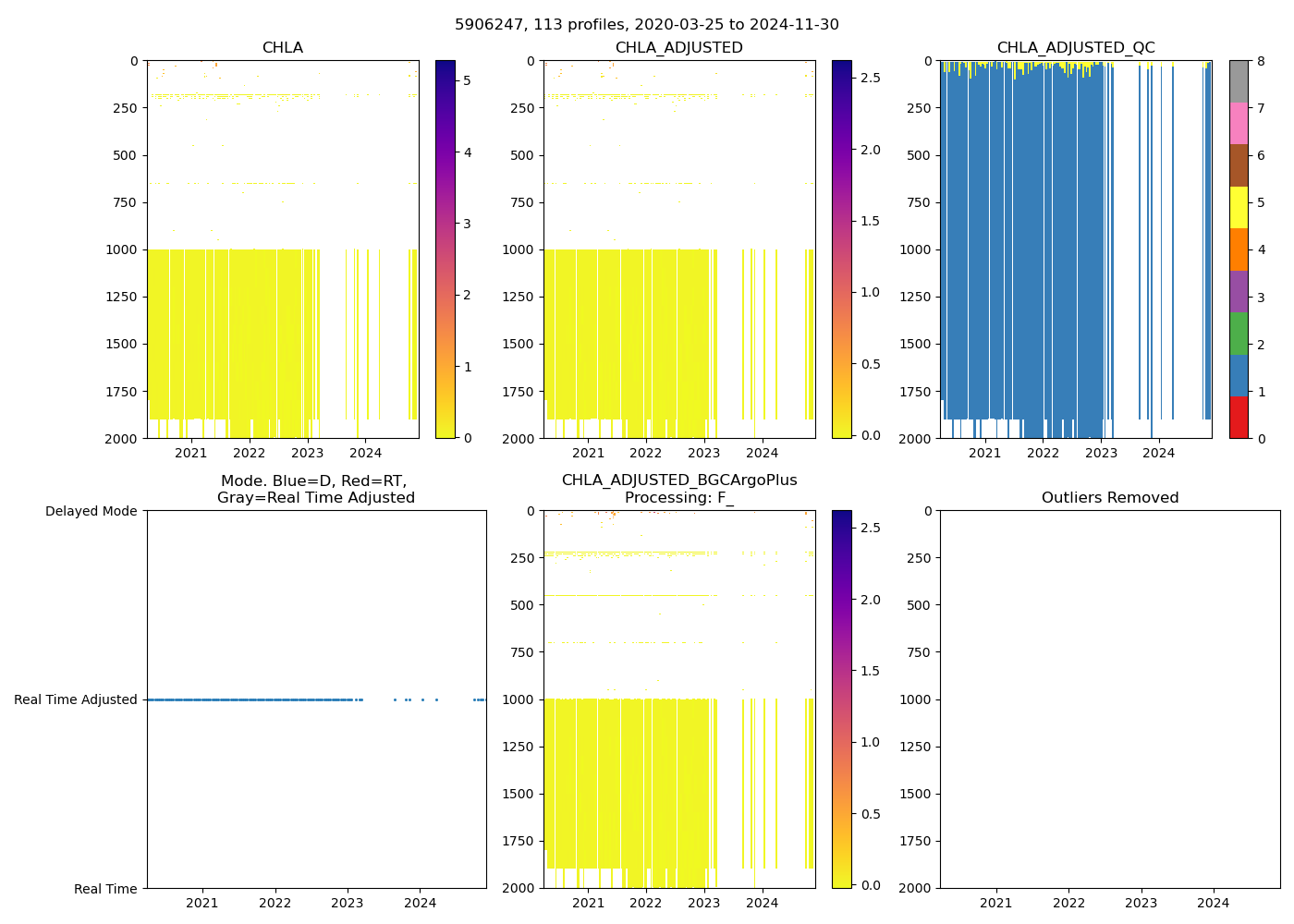Pick the purple segment of the QC colorbar

(1239, 291)
